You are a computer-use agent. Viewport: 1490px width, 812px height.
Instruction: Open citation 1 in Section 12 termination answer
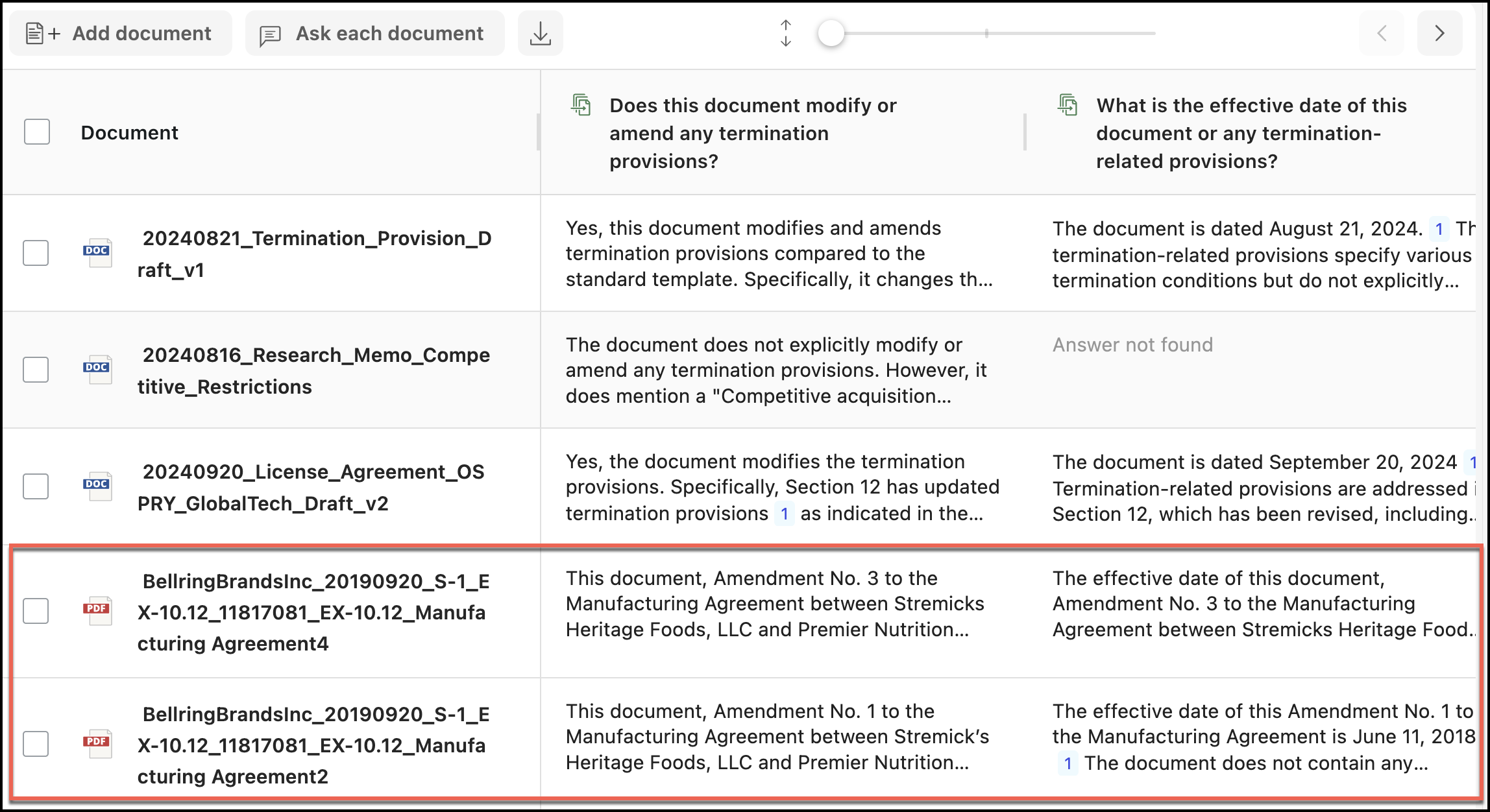(784, 514)
